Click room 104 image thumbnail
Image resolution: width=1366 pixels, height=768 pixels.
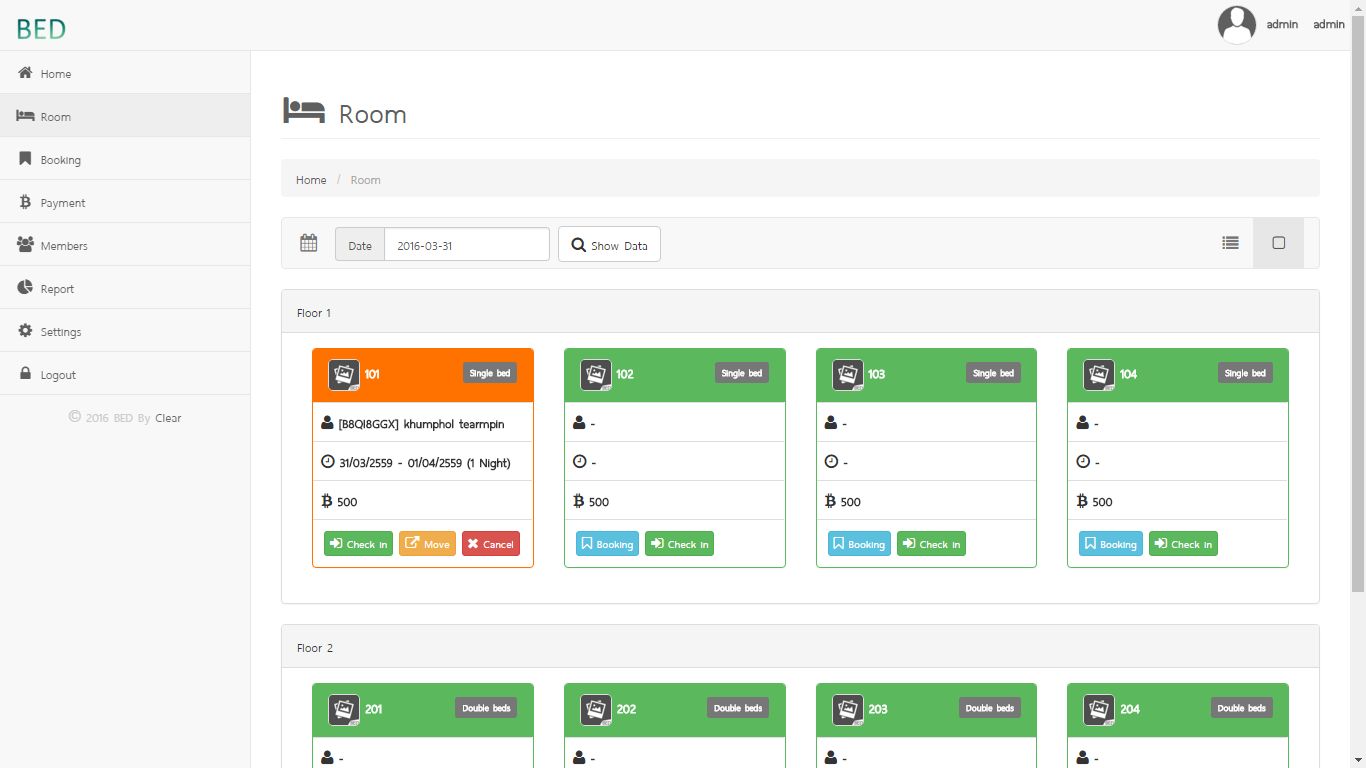pyautogui.click(x=1099, y=375)
